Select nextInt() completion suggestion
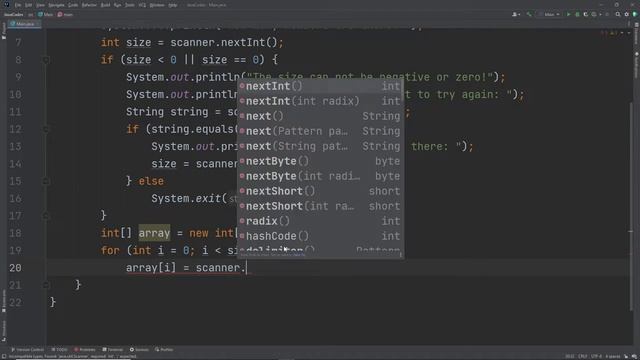The image size is (640, 360). (320, 86)
